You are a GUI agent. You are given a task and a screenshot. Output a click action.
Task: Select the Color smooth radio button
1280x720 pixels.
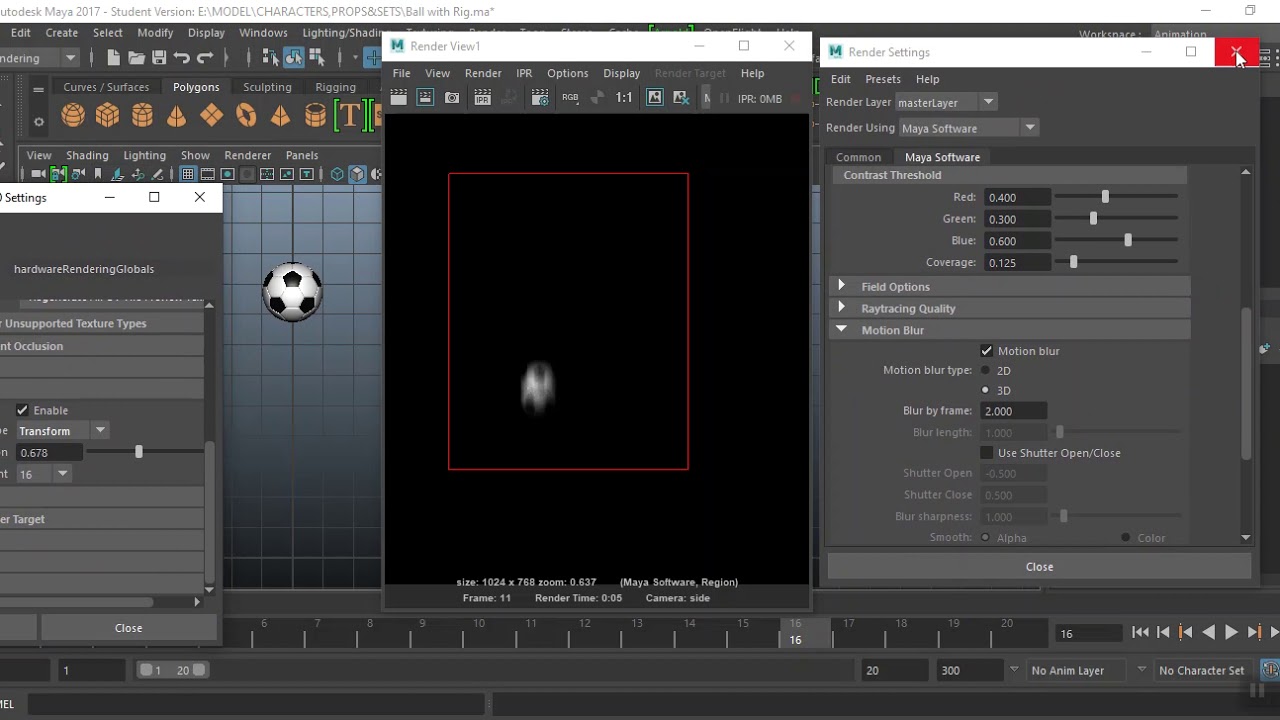tap(1125, 538)
